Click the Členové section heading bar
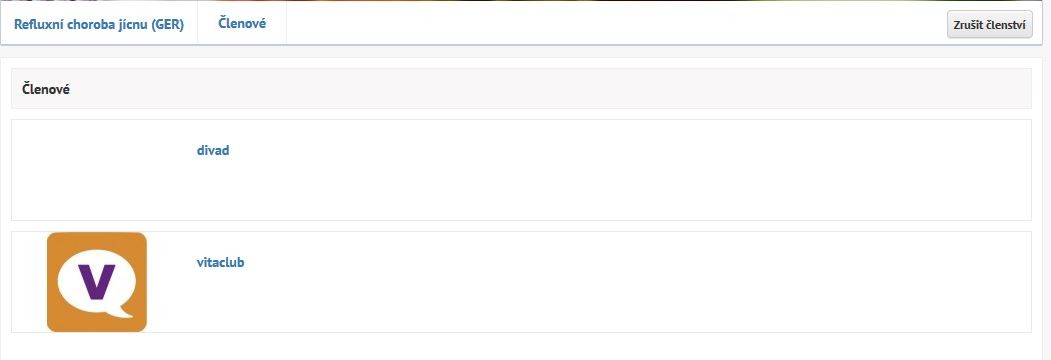Viewport: 1051px width, 360px height. (x=521, y=88)
